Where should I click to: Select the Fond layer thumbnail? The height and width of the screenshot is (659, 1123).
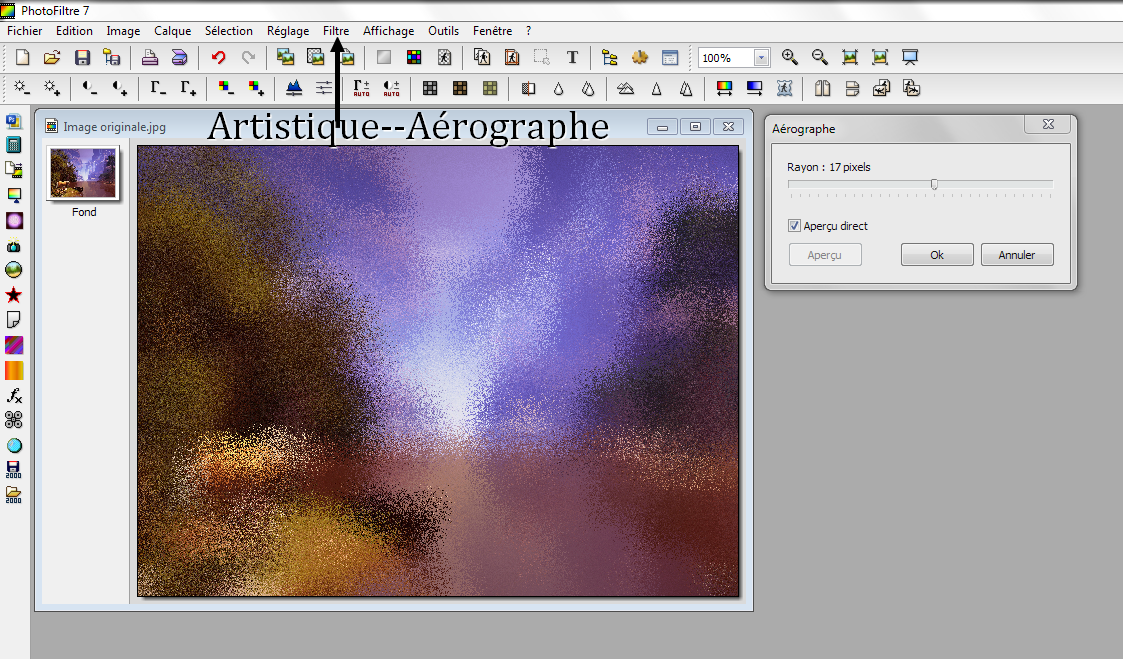(x=84, y=173)
